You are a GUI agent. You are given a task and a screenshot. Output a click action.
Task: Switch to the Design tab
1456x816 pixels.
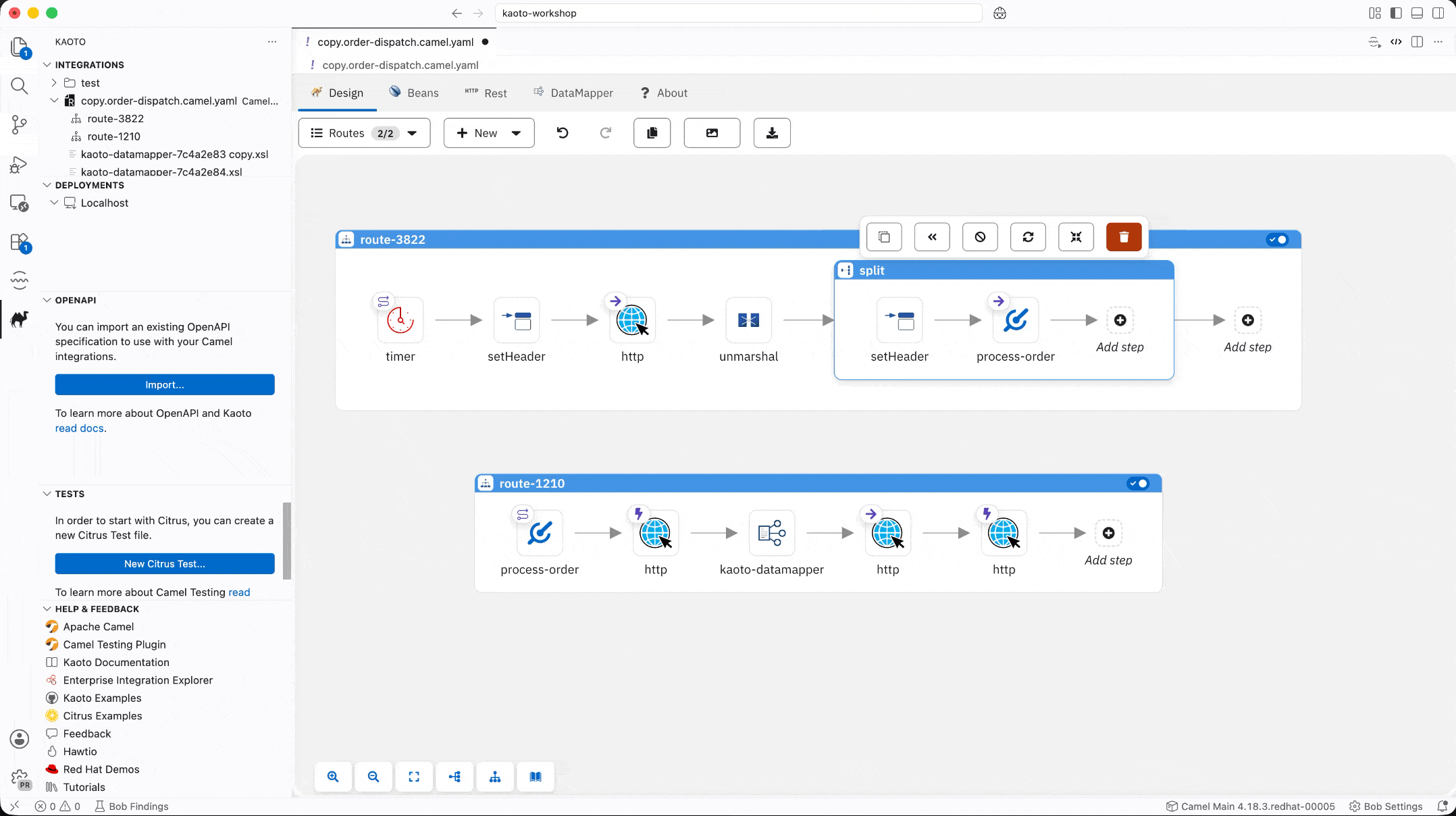pyautogui.click(x=337, y=93)
